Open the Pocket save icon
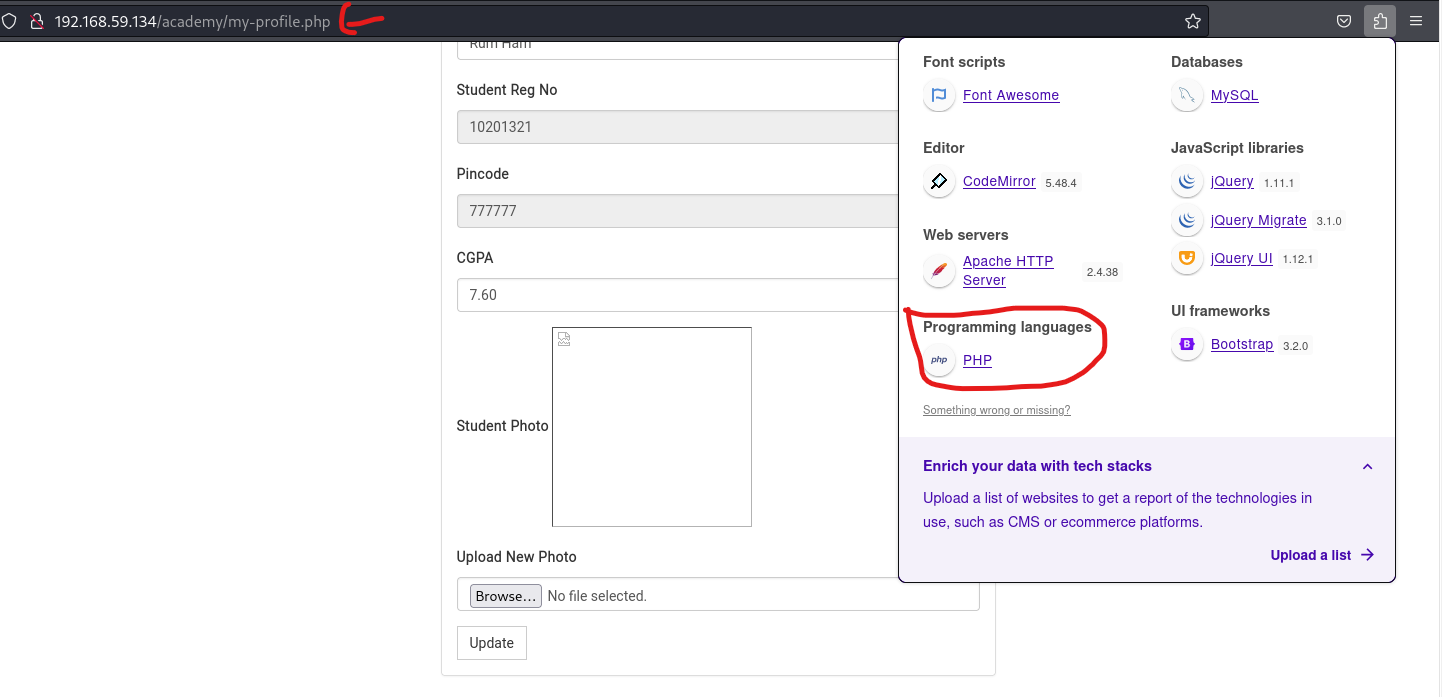1442x697 pixels. coord(1345,21)
